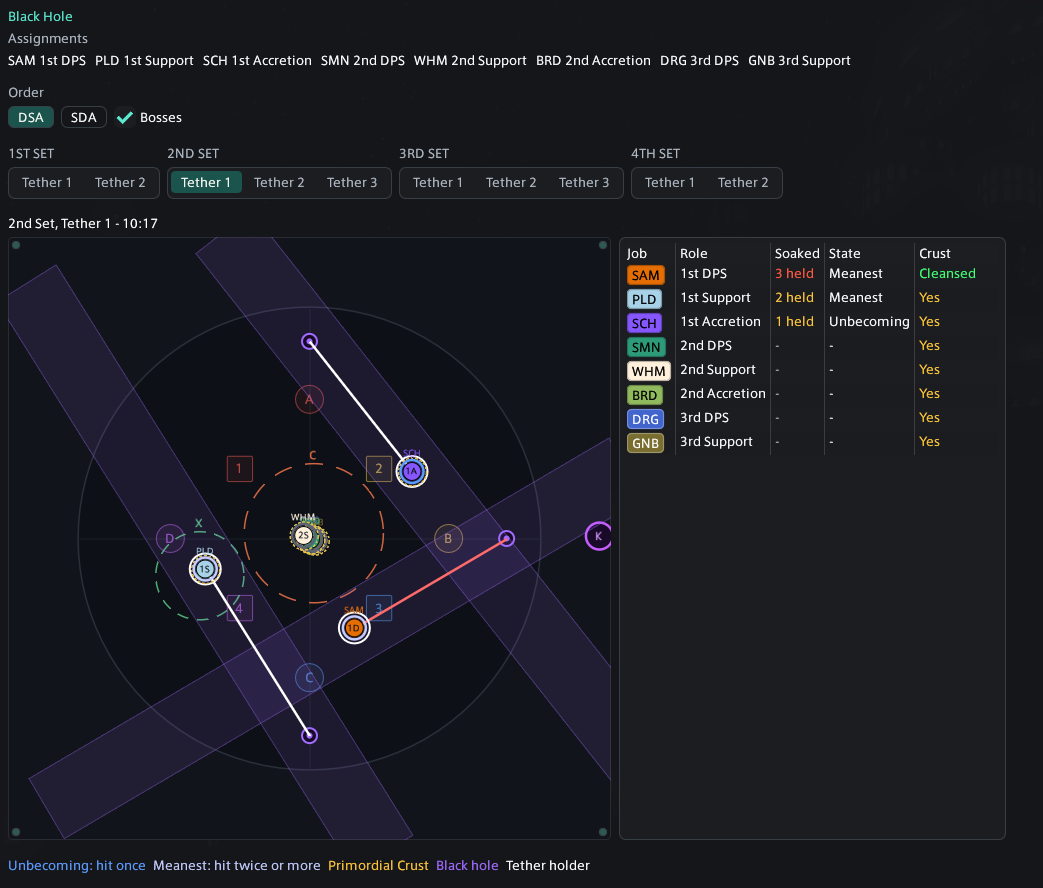
Task: Click the Crust column header
Action: coord(935,253)
